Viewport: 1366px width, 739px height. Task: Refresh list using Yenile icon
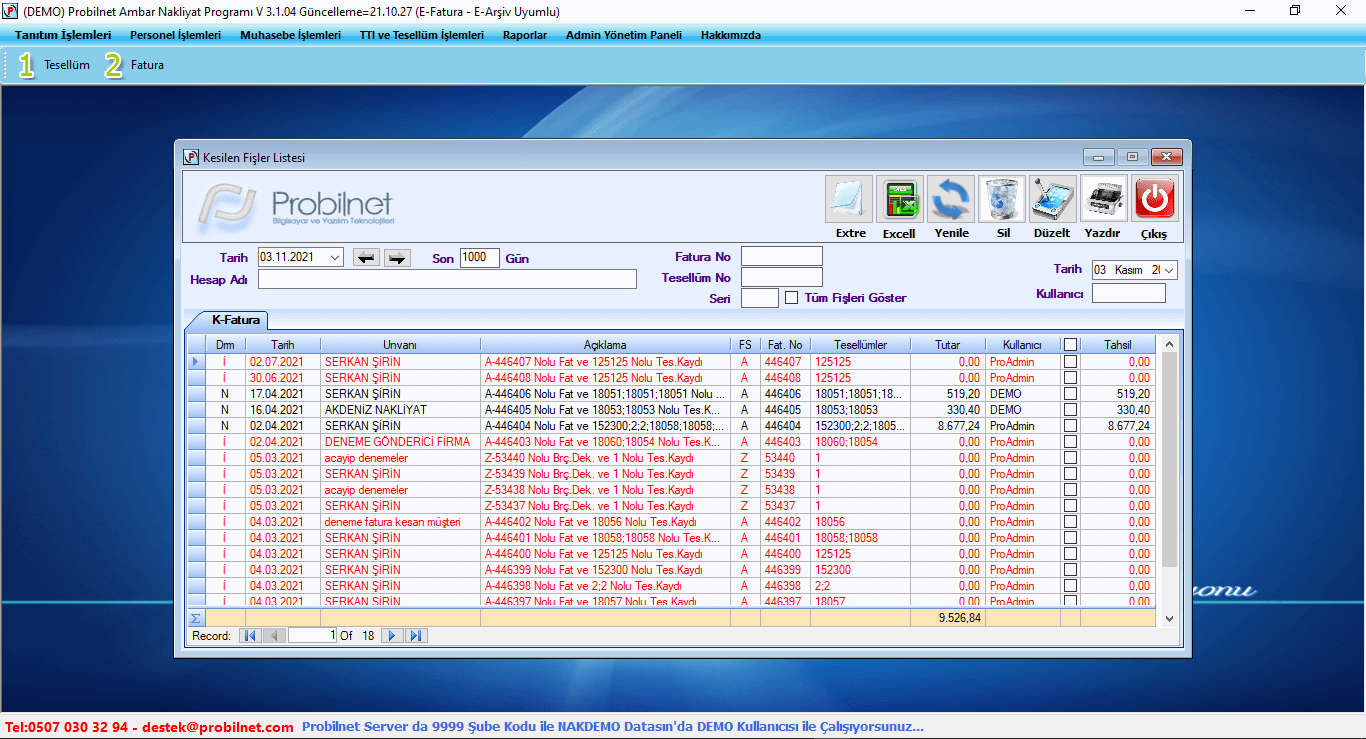(951, 200)
